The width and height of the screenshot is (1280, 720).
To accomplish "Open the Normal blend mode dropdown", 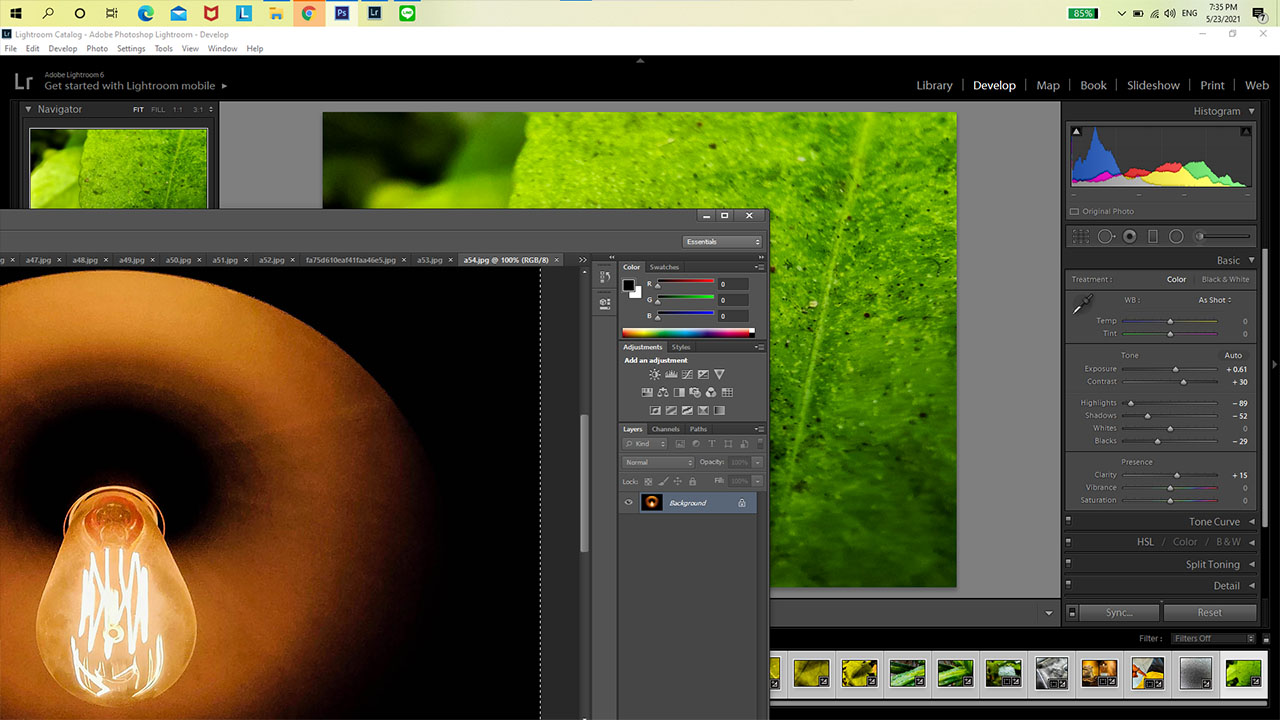I will pyautogui.click(x=658, y=462).
